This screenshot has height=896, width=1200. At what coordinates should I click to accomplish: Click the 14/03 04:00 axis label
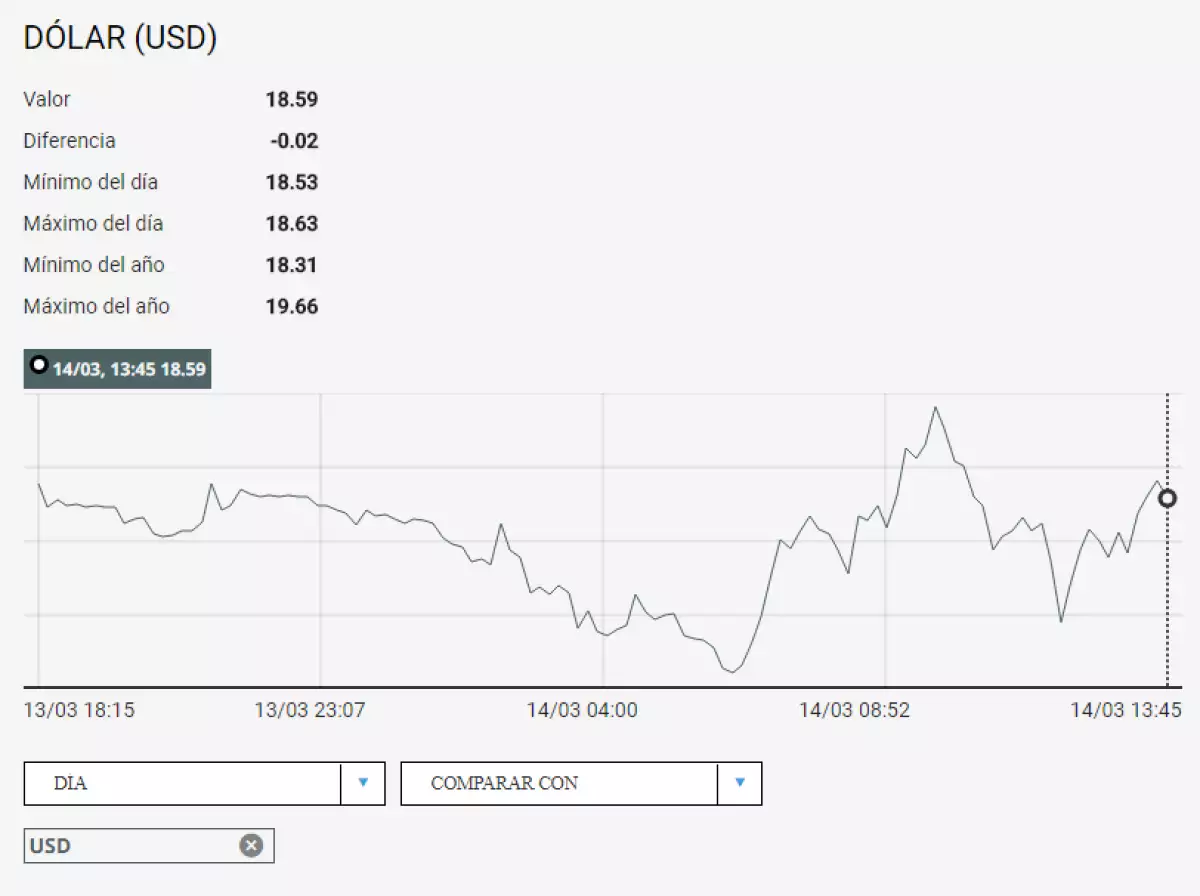(582, 710)
